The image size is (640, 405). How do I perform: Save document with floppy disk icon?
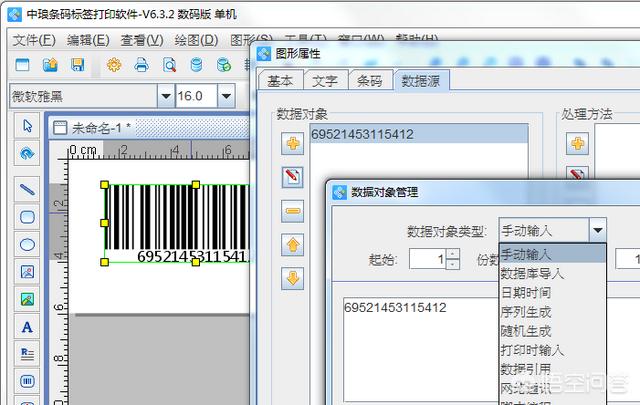pyautogui.click(x=78, y=65)
